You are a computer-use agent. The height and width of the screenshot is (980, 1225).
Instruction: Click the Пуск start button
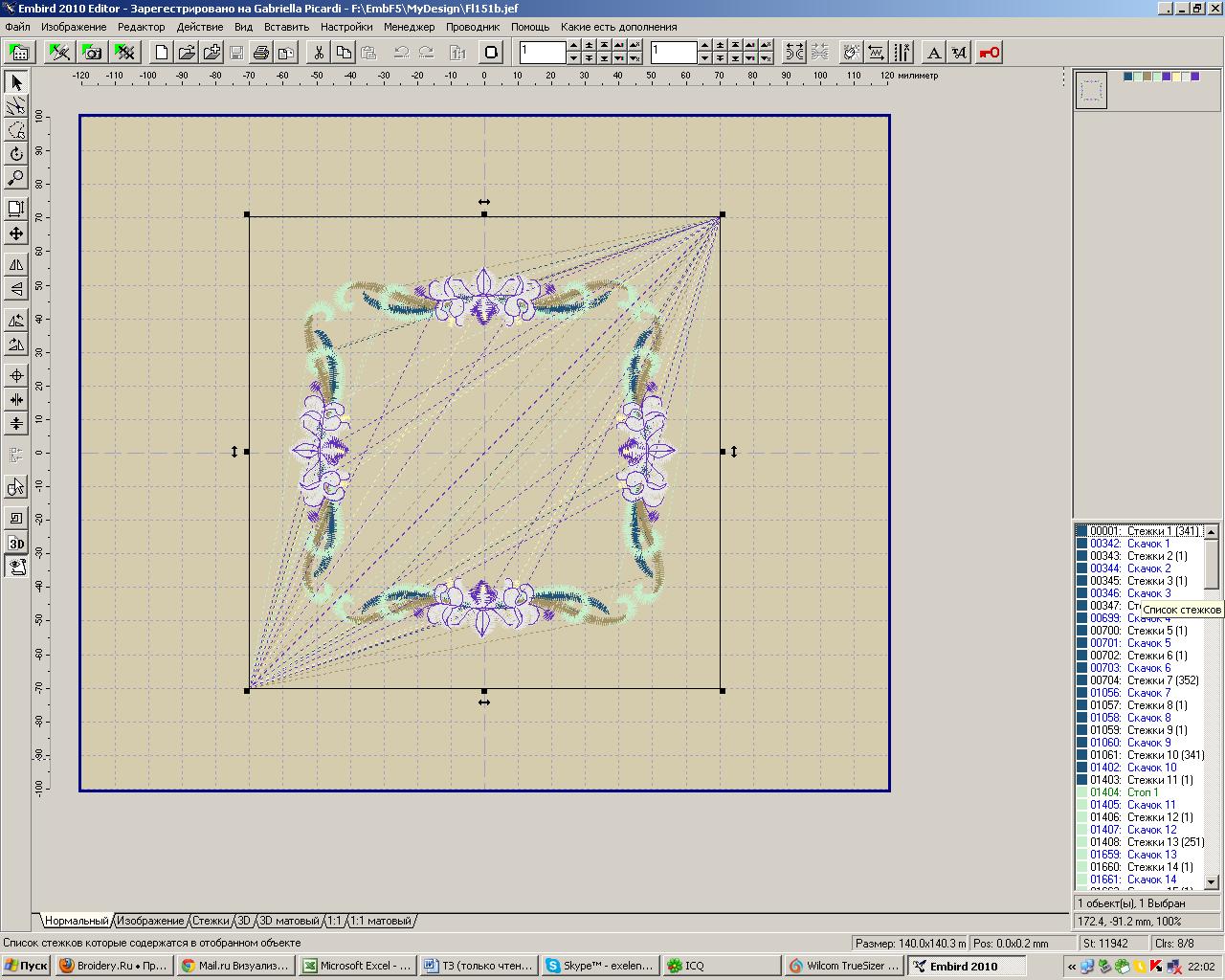(27, 966)
